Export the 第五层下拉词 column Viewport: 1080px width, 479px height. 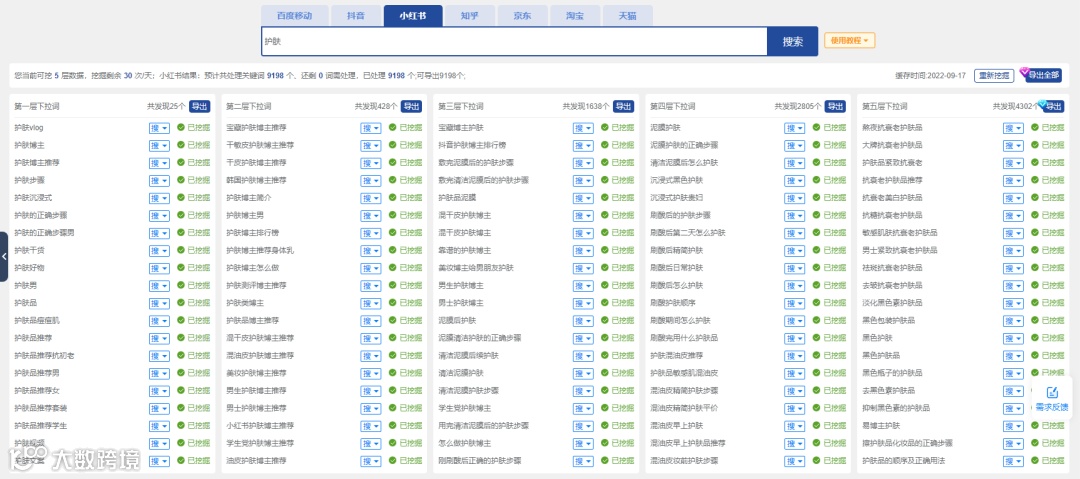[1054, 107]
